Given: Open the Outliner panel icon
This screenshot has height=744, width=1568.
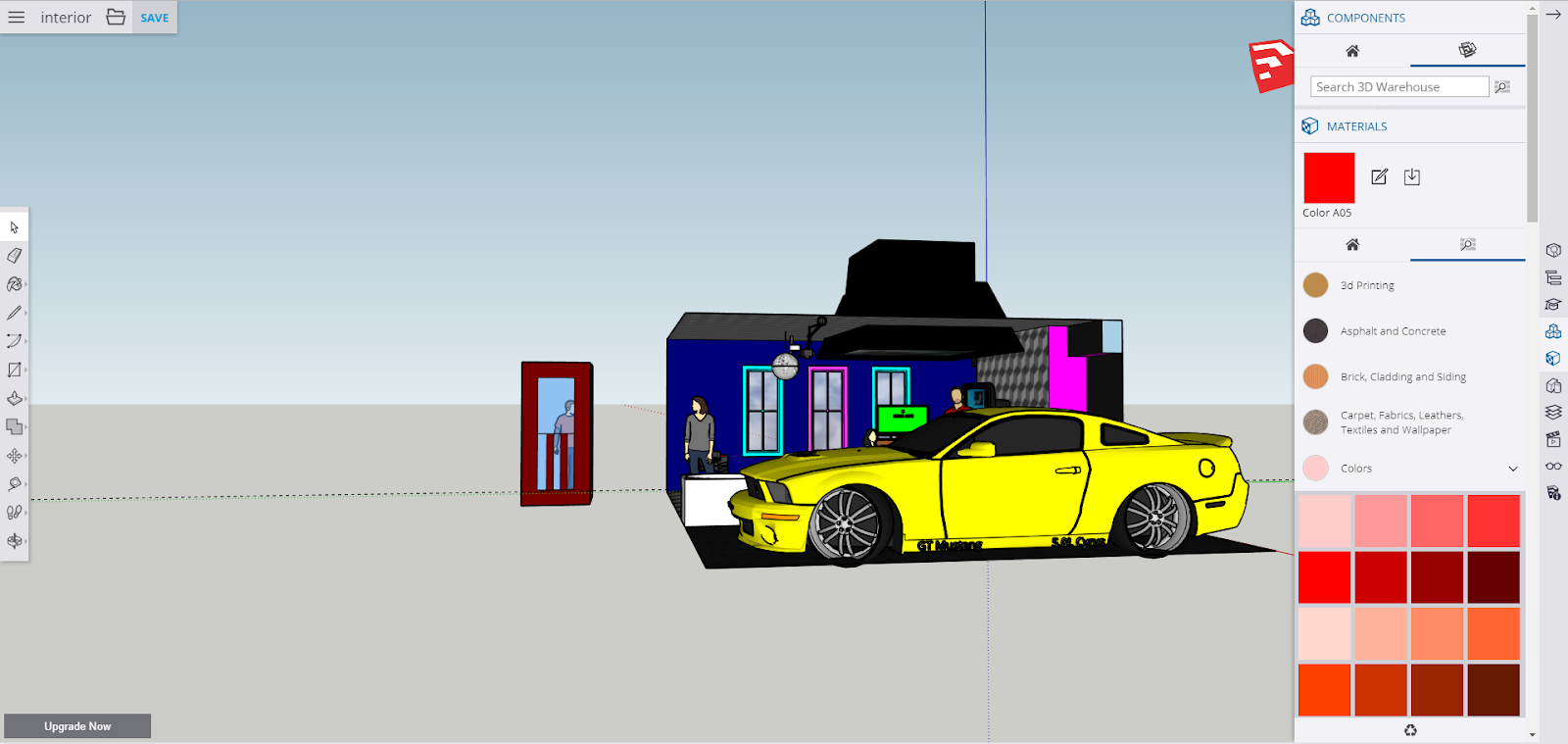Looking at the screenshot, I should click(x=1553, y=278).
